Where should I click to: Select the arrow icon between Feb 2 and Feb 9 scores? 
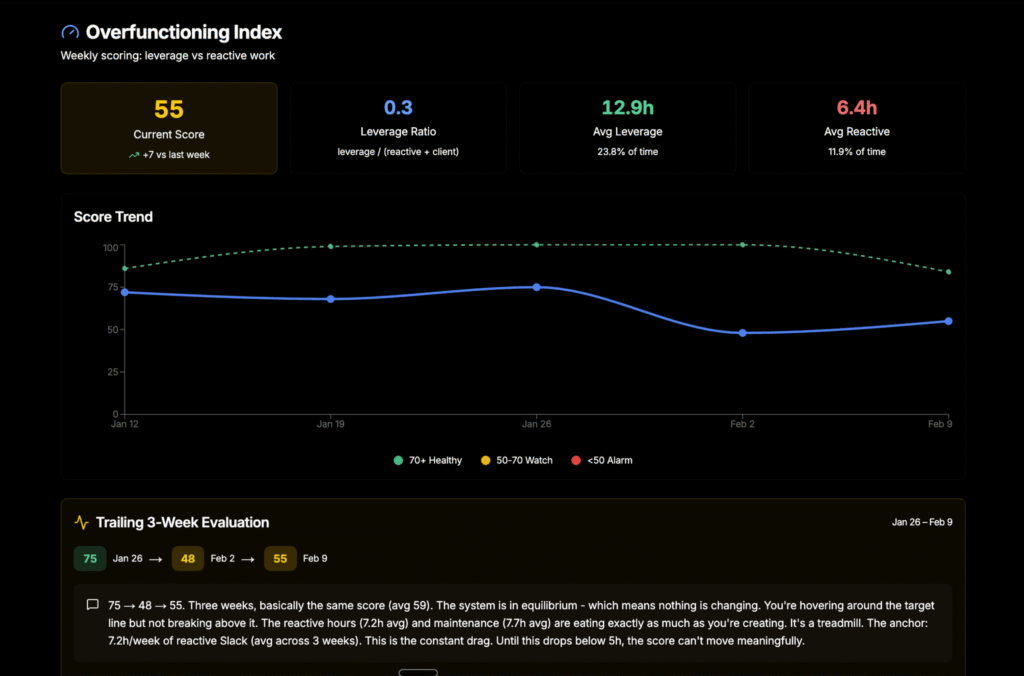pos(250,559)
